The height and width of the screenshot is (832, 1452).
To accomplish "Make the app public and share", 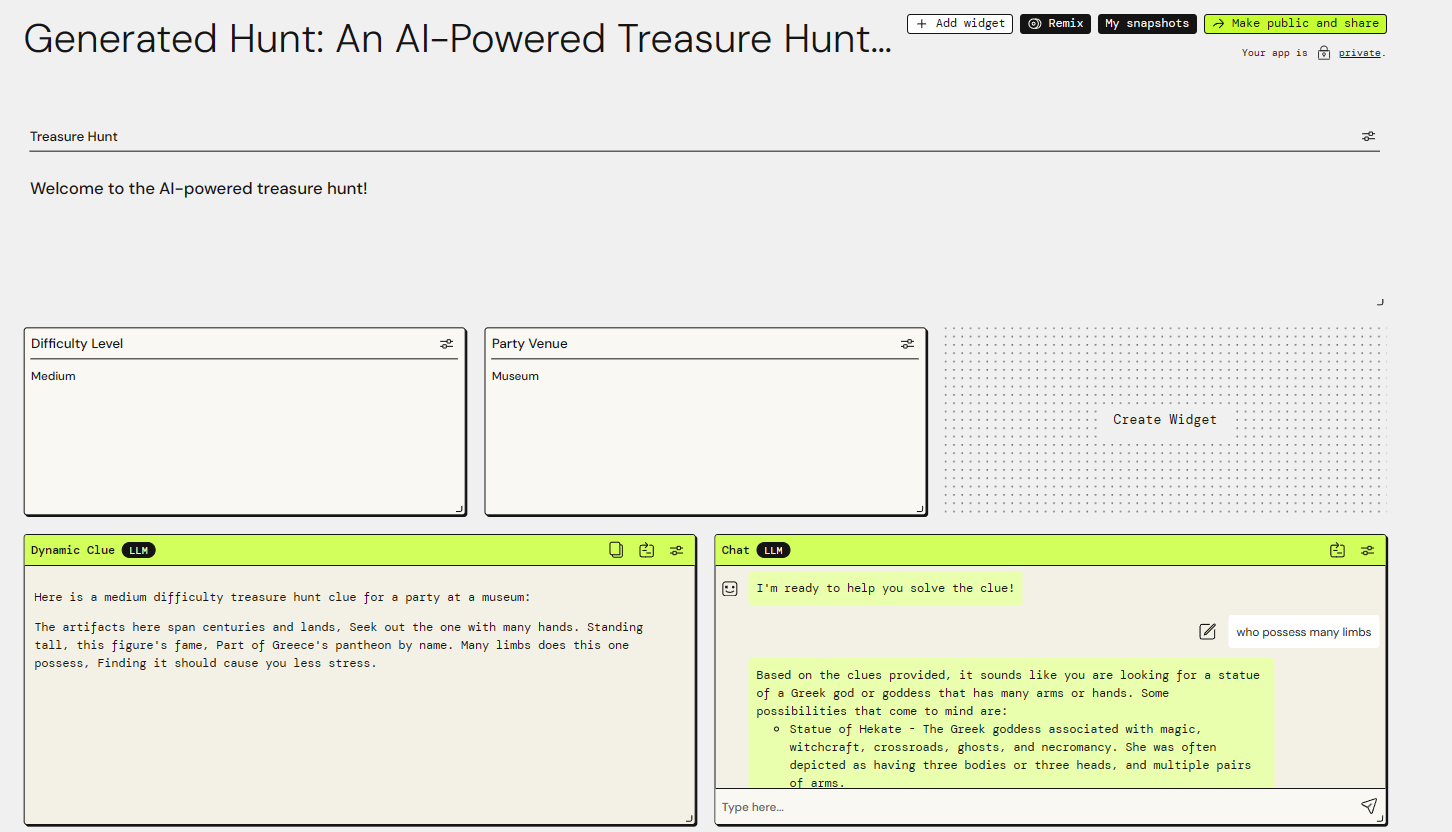I will (x=1295, y=23).
